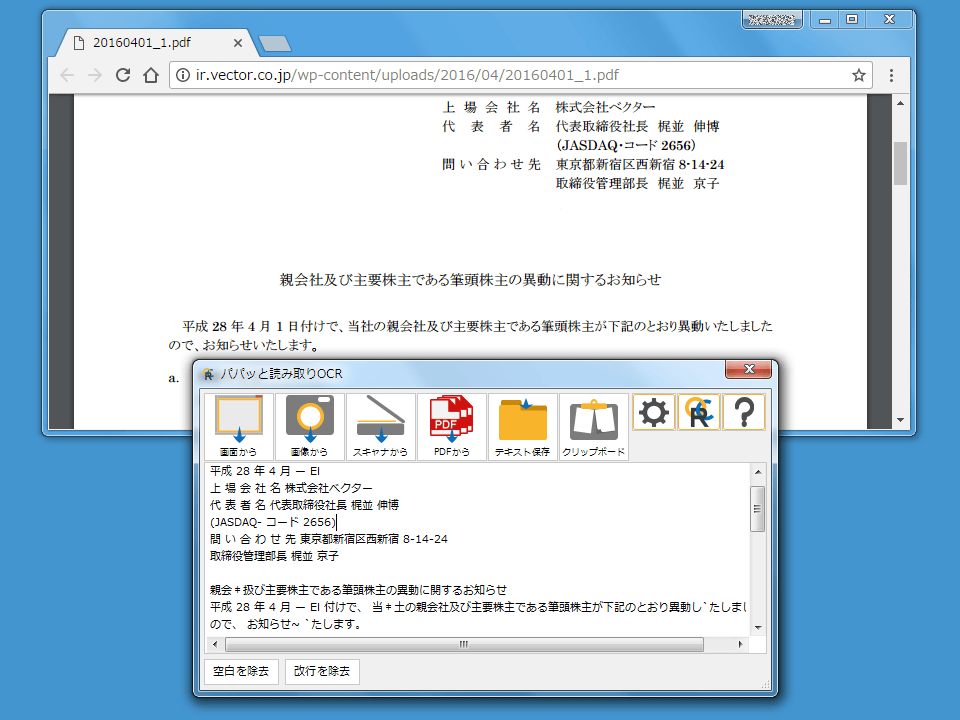The width and height of the screenshot is (960, 720).
Task: Load an image with 画像から
Action: pos(310,427)
